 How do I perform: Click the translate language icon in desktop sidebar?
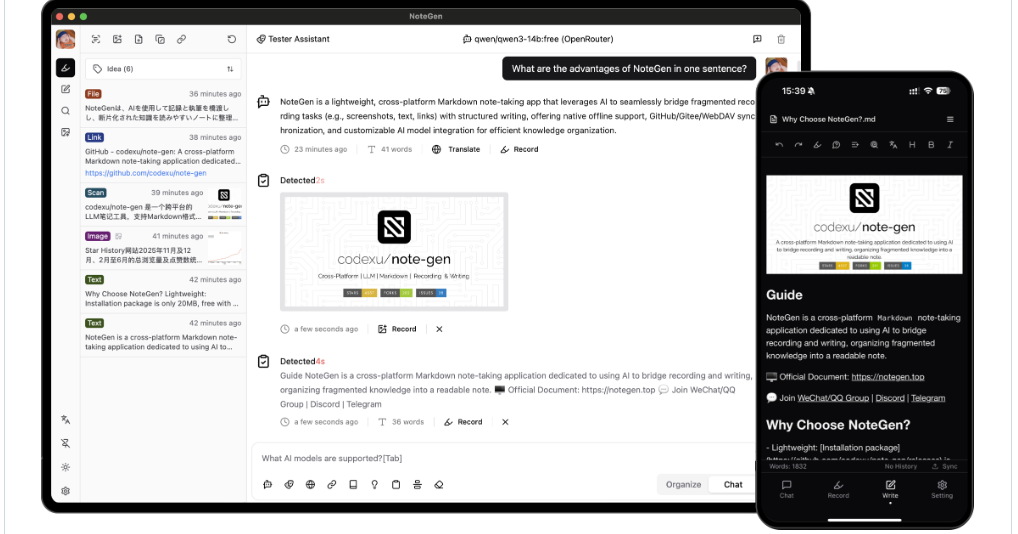pyautogui.click(x=65, y=420)
